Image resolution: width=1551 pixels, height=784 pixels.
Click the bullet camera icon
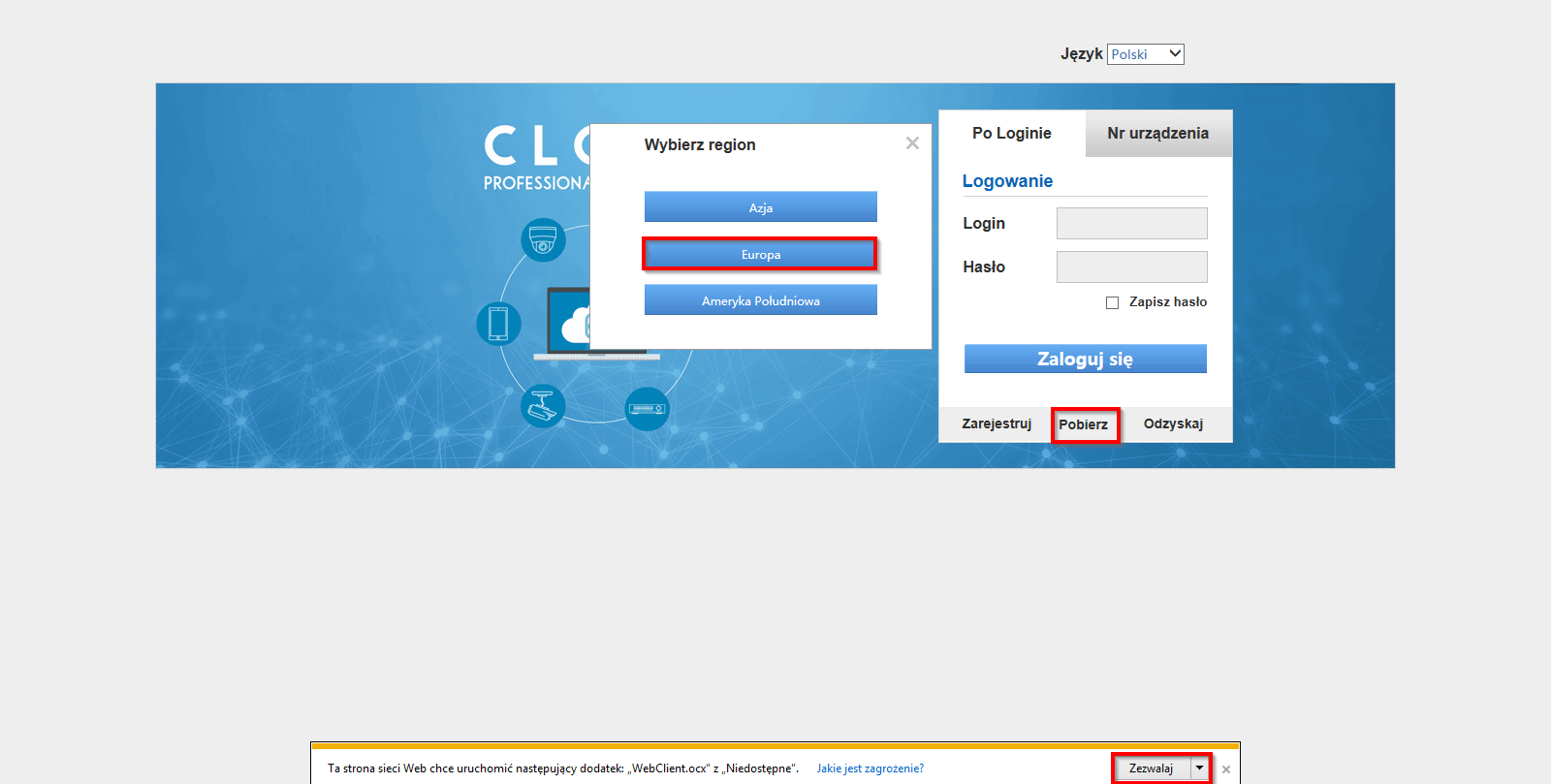543,406
